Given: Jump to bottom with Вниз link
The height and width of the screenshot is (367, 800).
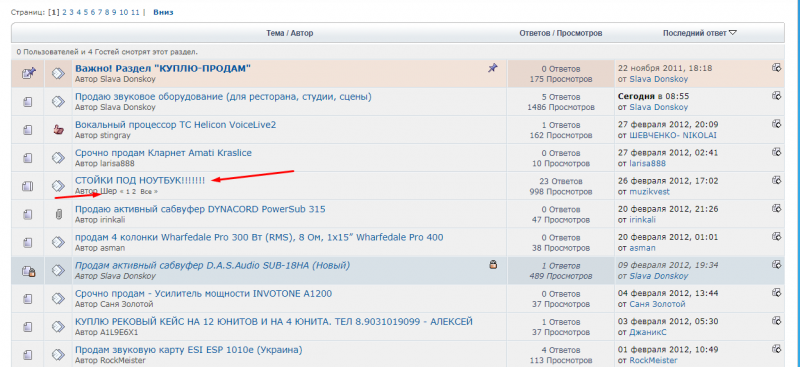Looking at the screenshot, I should pos(163,12).
